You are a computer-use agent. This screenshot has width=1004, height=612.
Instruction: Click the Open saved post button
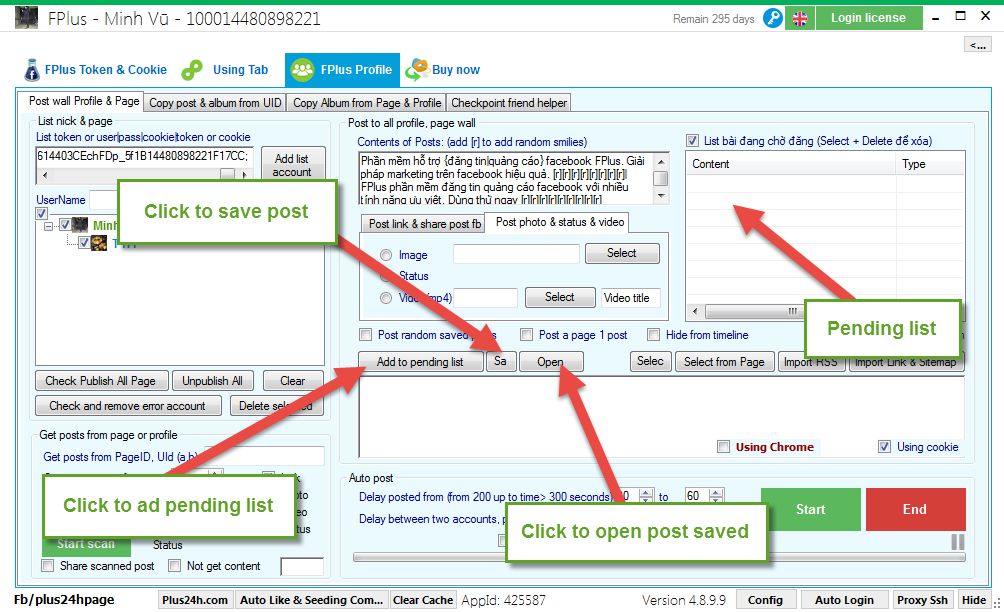[551, 362]
